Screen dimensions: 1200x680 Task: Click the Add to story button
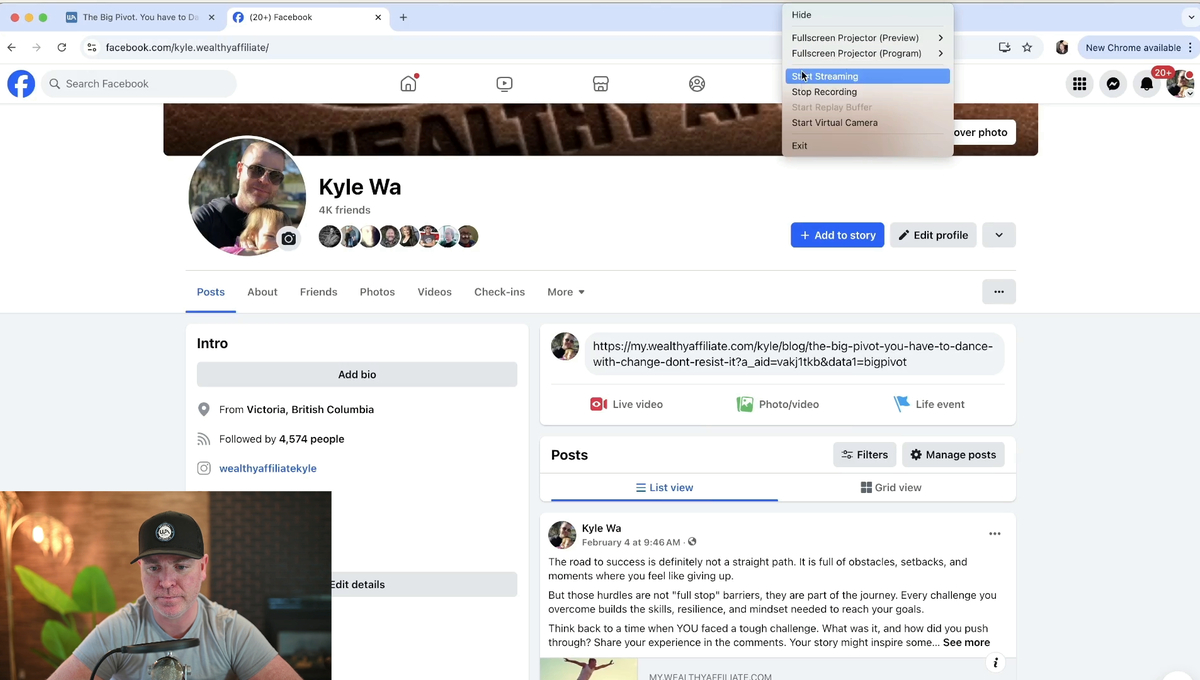837,235
